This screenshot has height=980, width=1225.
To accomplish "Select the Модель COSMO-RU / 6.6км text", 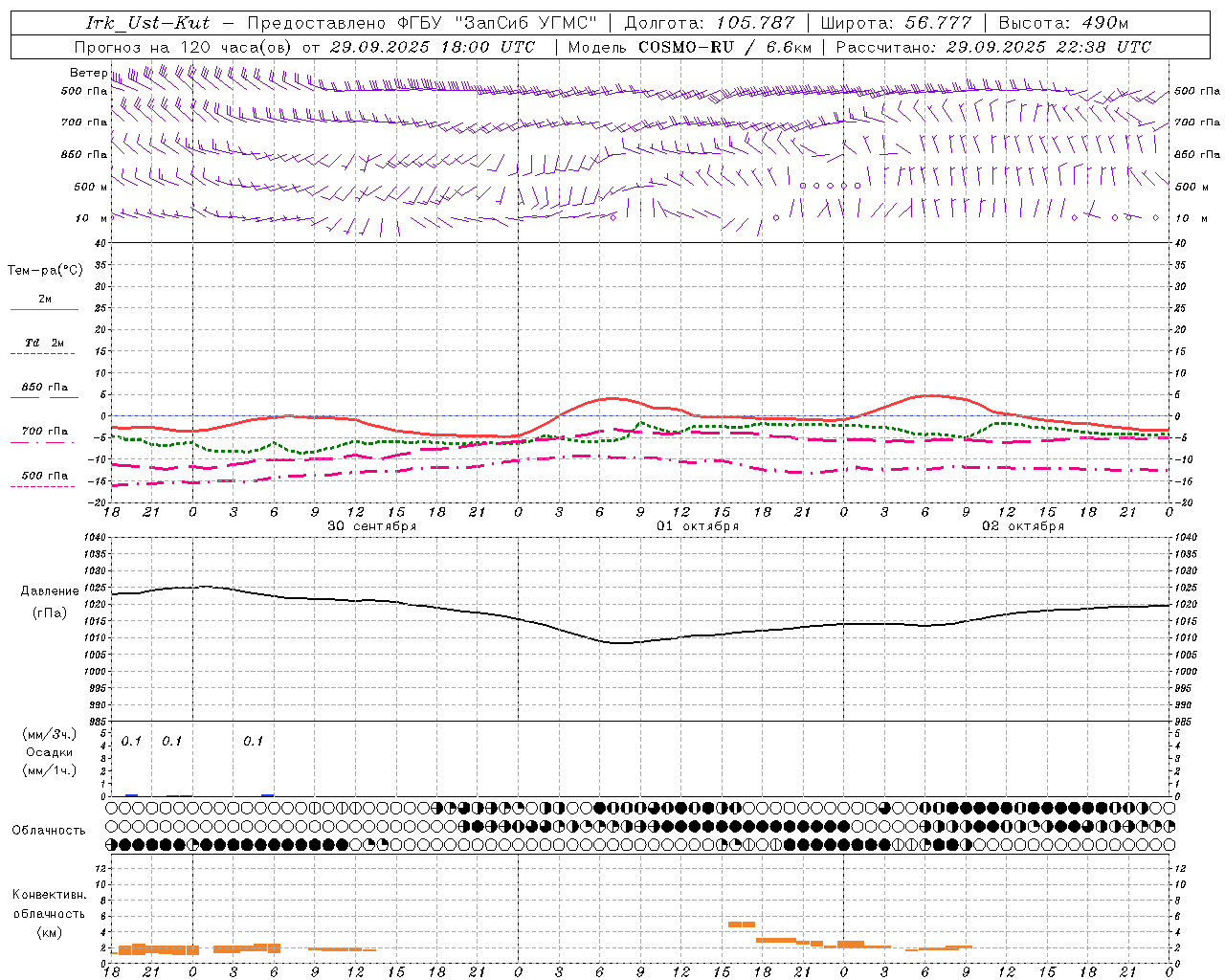I will [x=690, y=47].
